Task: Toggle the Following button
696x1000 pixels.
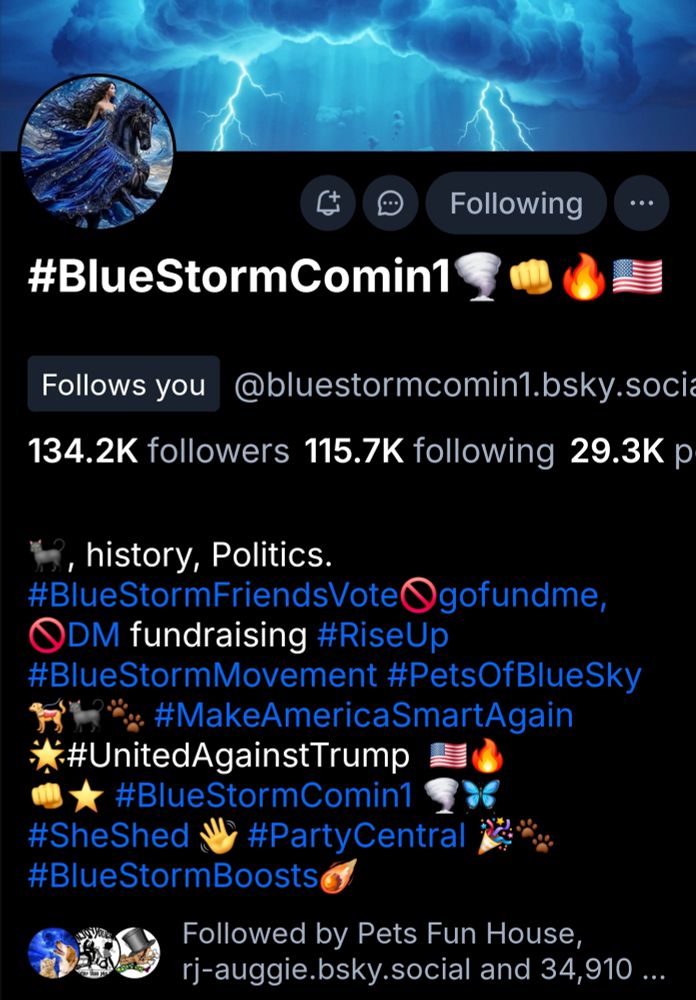Action: coord(516,203)
